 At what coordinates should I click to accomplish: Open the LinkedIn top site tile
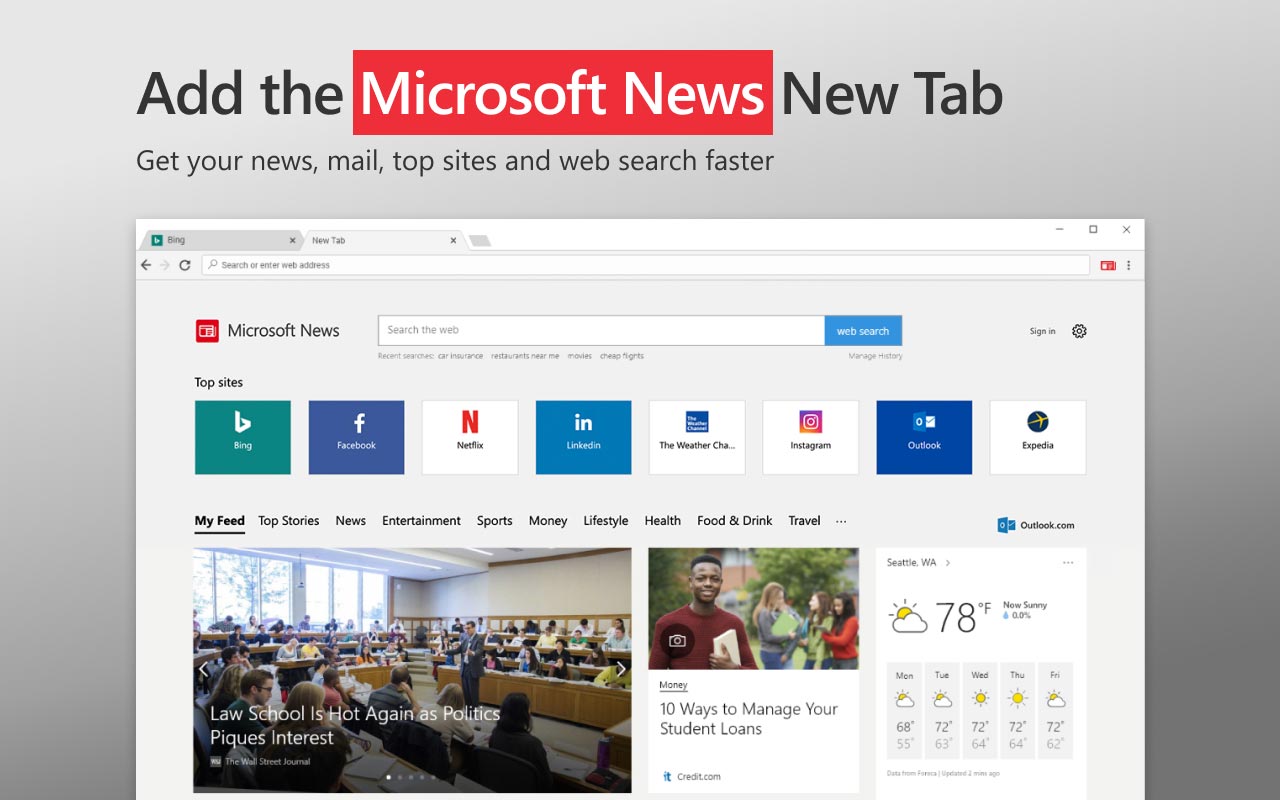click(583, 437)
